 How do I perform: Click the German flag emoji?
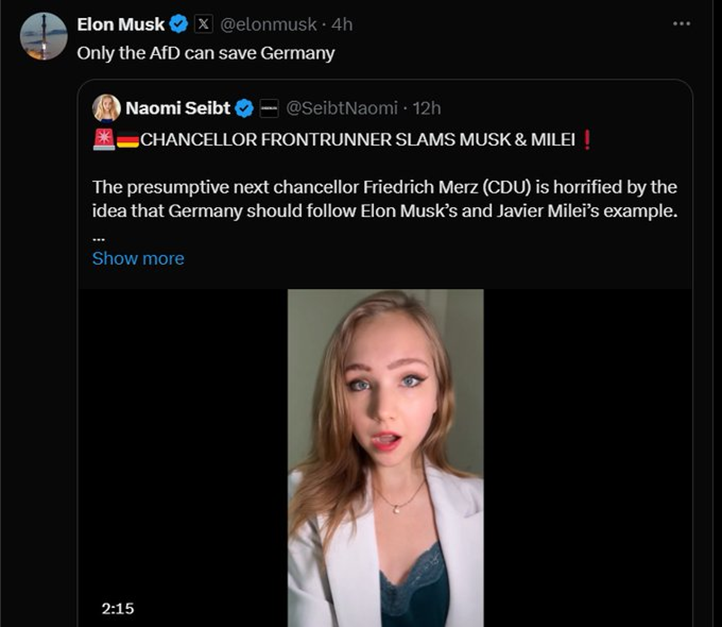point(127,140)
